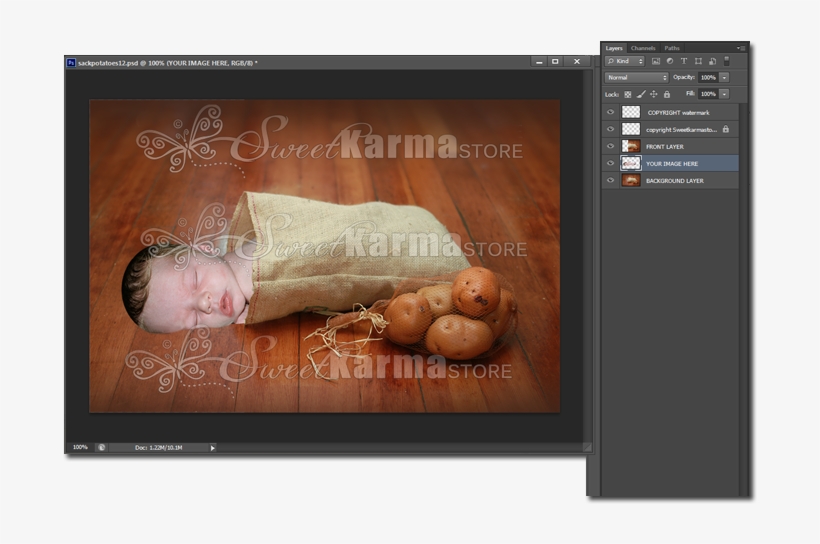Select the COPYRIGHT watermark layer name
Image resolution: width=820 pixels, height=544 pixels.
click(x=678, y=112)
